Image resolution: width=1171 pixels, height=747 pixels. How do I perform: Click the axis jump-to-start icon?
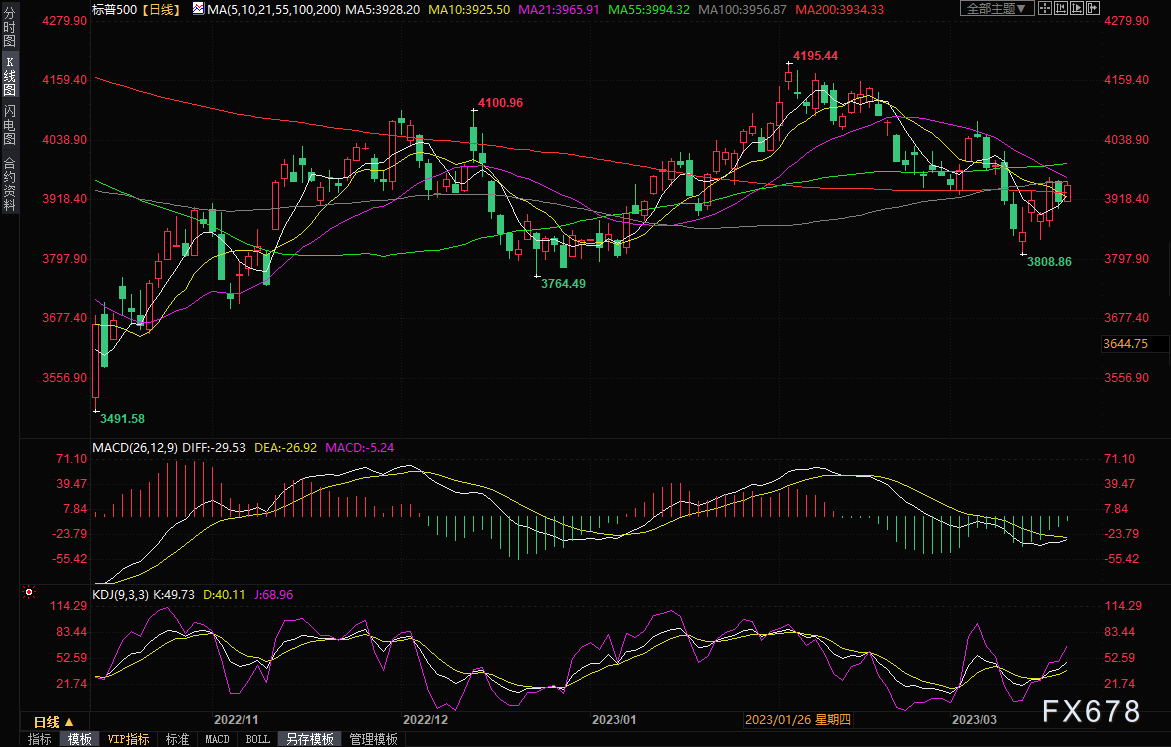1061,8
